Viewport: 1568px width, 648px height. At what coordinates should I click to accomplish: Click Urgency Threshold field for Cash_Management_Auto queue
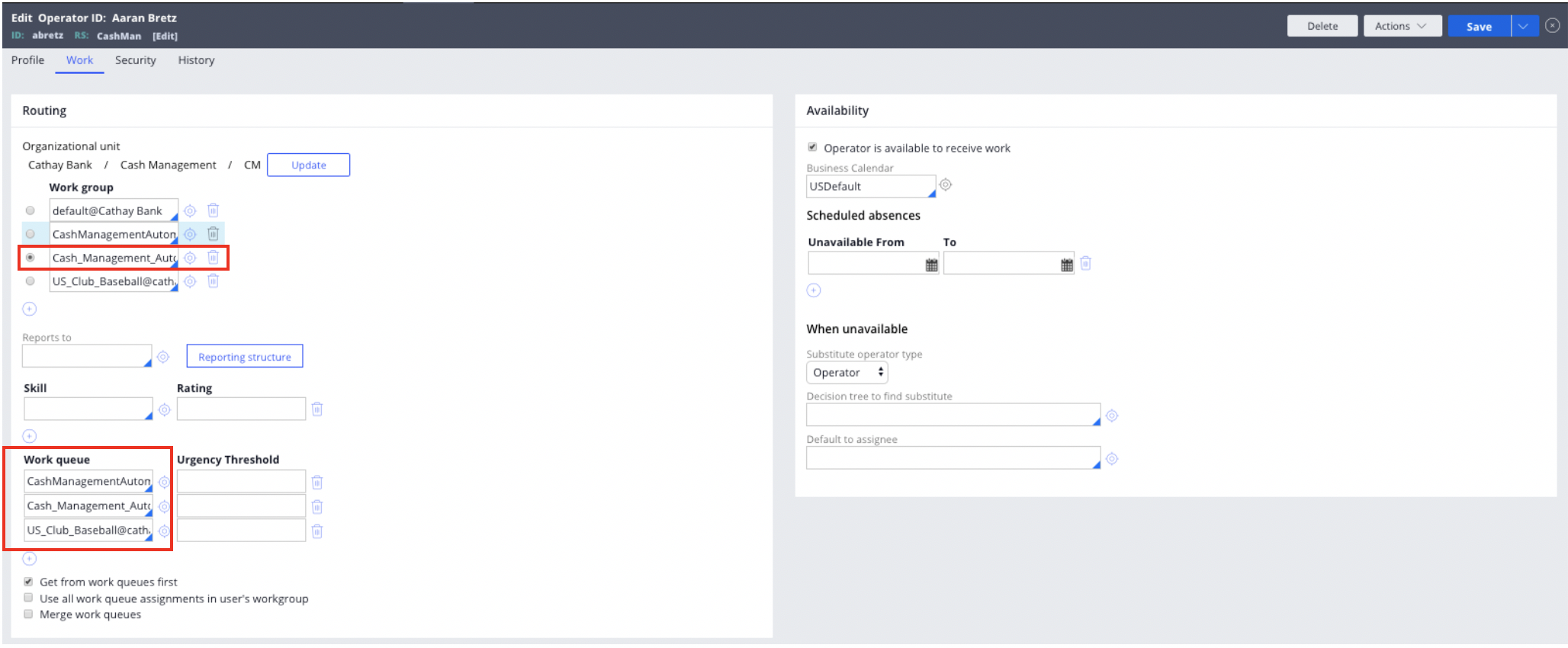coord(241,506)
